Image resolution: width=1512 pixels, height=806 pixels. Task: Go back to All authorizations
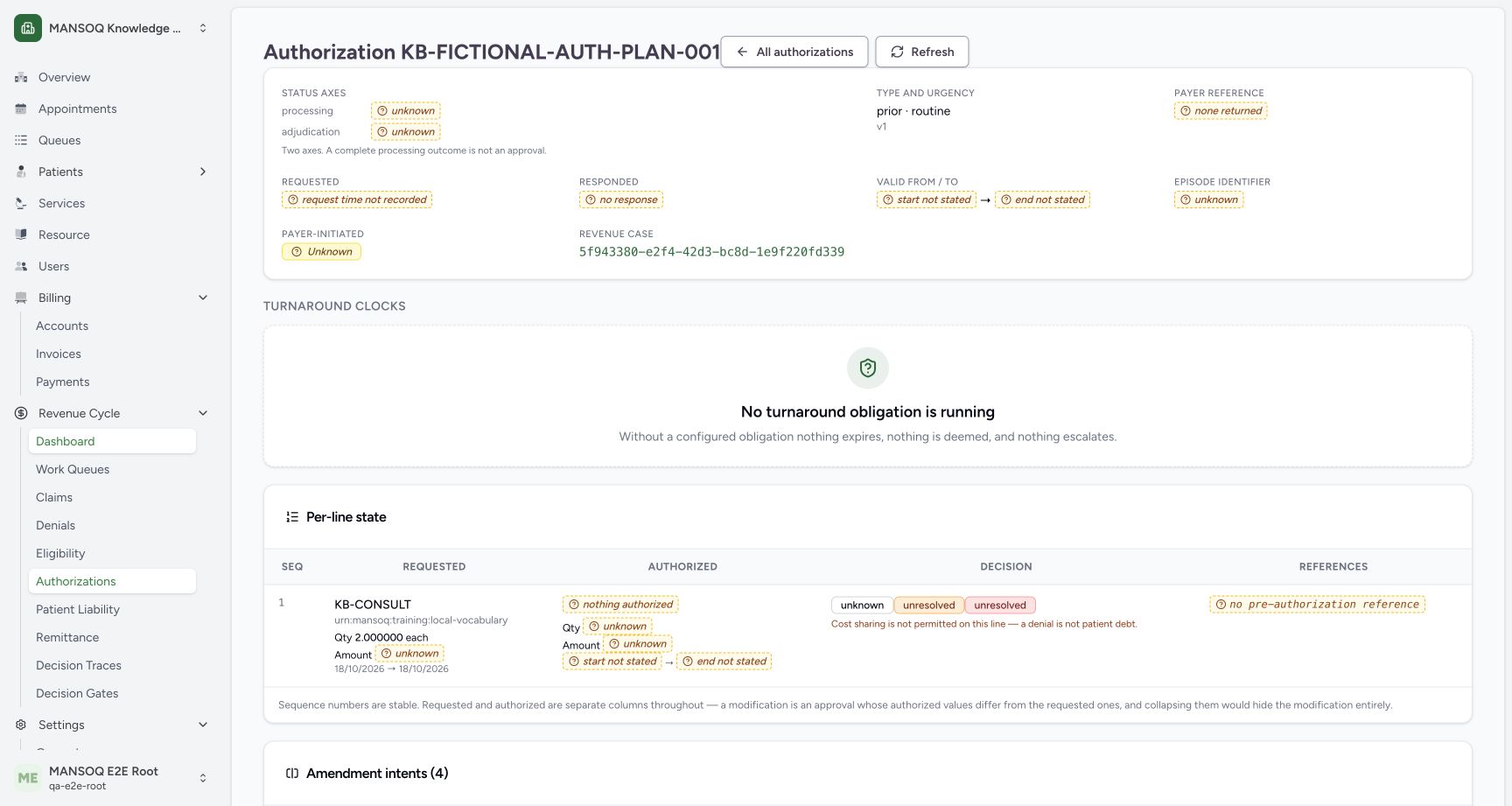point(794,52)
